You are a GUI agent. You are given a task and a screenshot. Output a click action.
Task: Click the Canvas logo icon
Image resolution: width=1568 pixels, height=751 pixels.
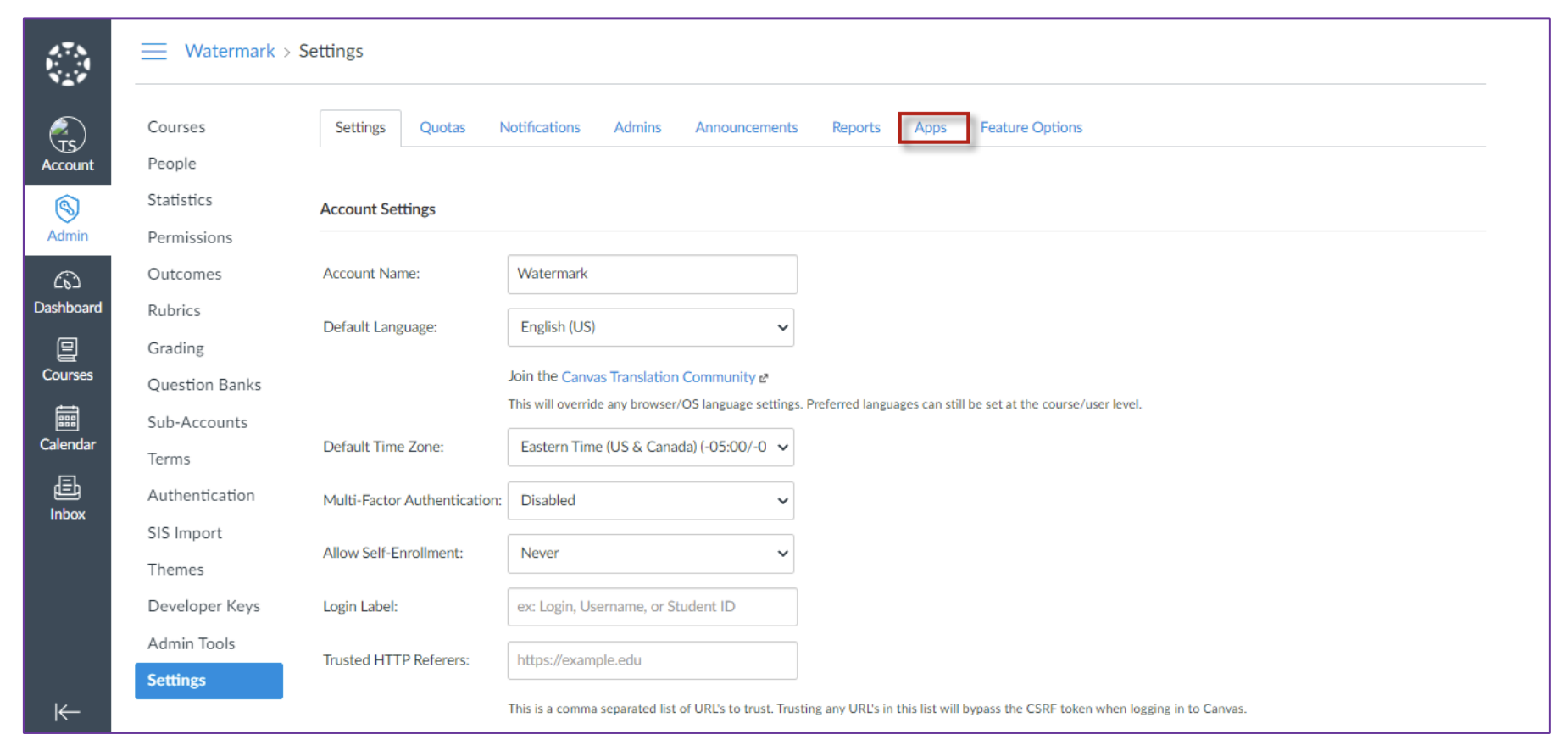pos(68,64)
